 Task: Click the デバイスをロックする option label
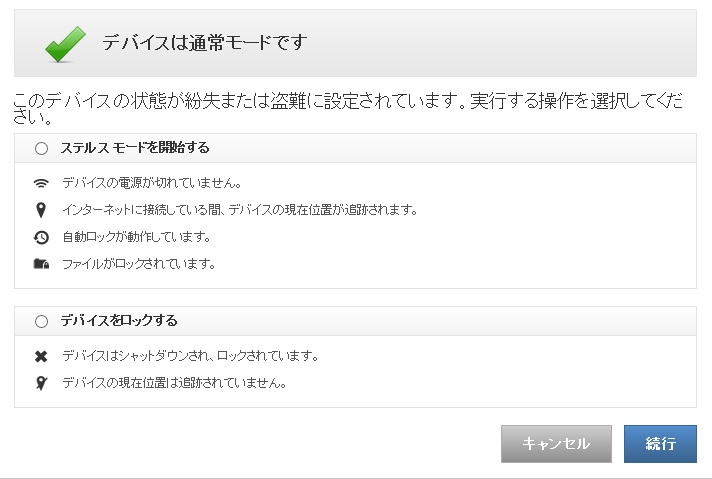(119, 321)
